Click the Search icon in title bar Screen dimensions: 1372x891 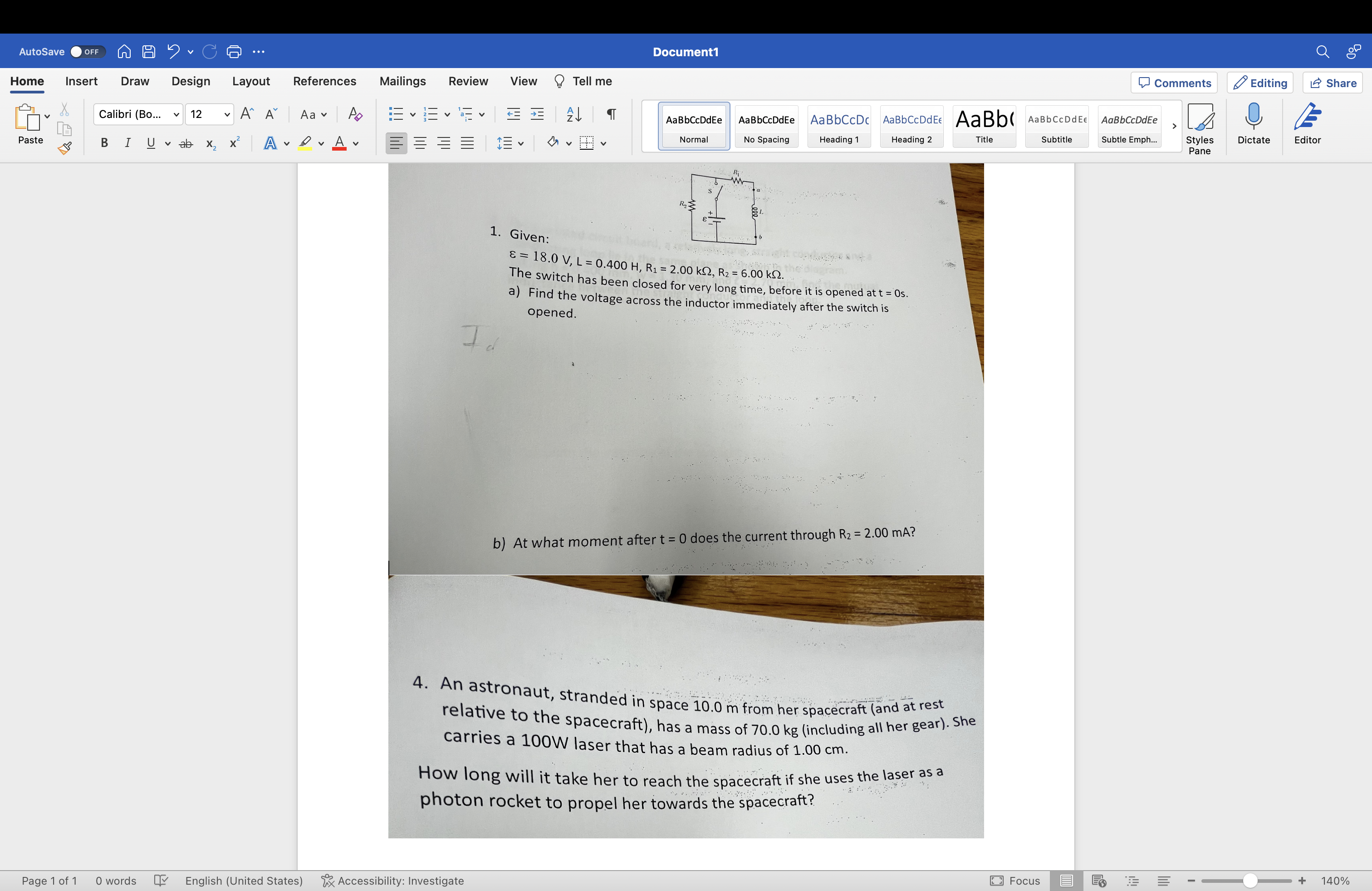pyautogui.click(x=1323, y=51)
